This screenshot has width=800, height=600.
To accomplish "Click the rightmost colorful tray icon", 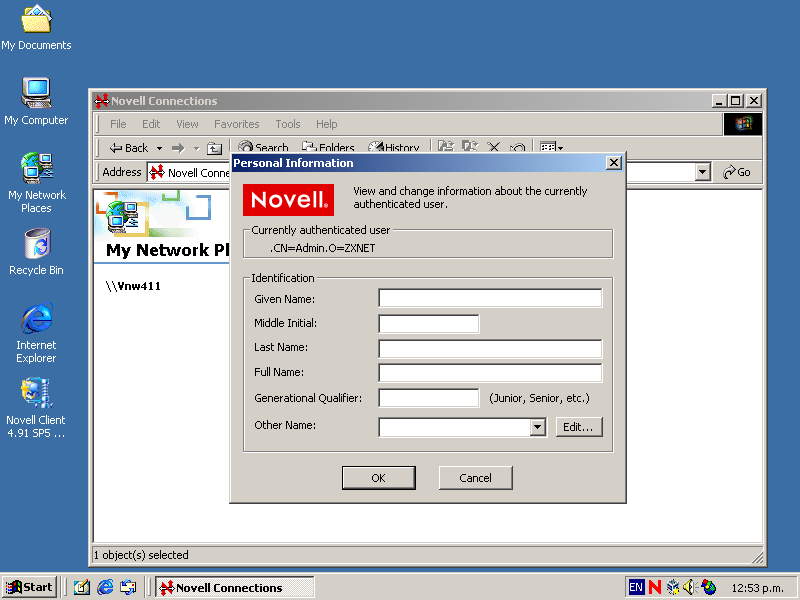I will [x=709, y=587].
